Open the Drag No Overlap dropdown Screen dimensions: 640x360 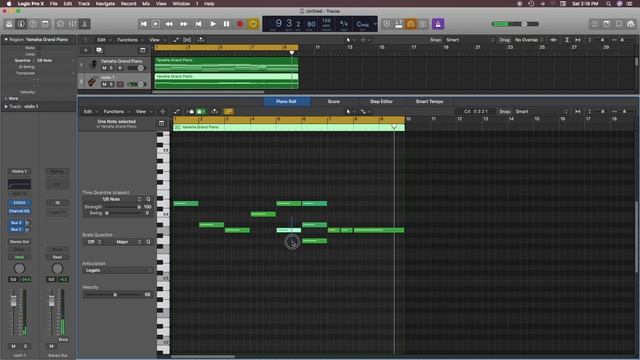coord(529,40)
